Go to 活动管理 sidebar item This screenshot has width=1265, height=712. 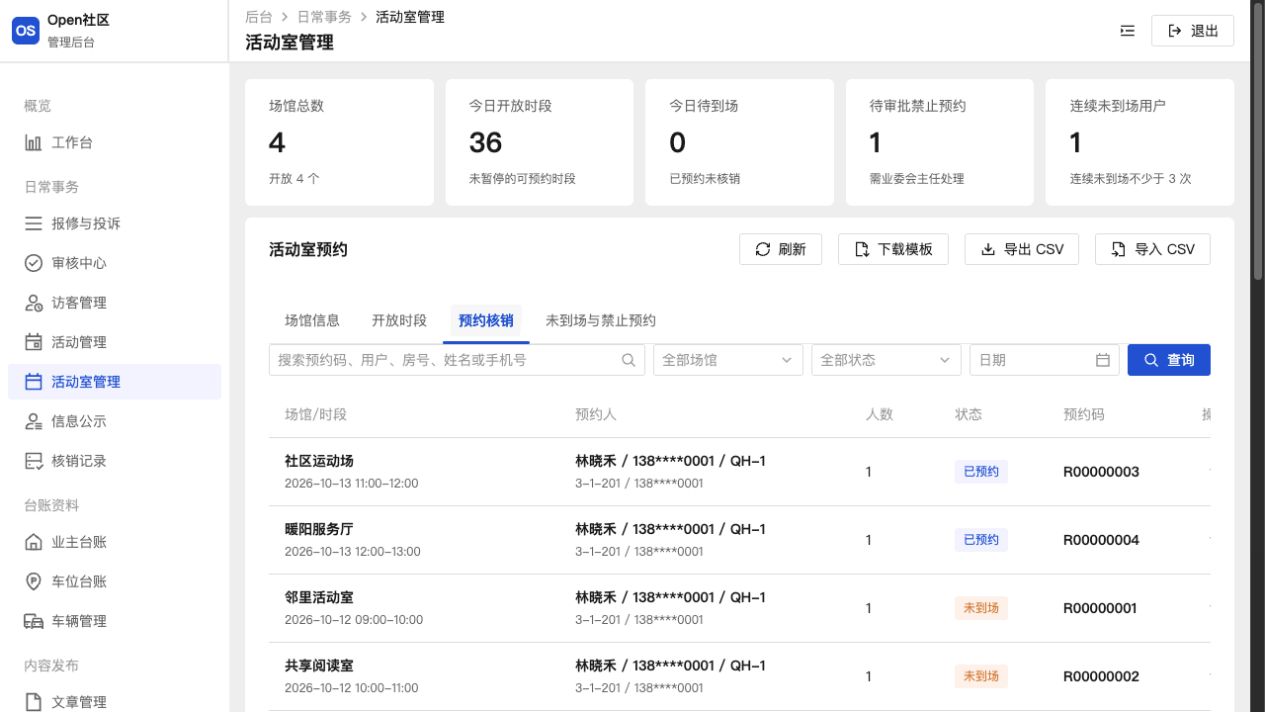(x=114, y=342)
